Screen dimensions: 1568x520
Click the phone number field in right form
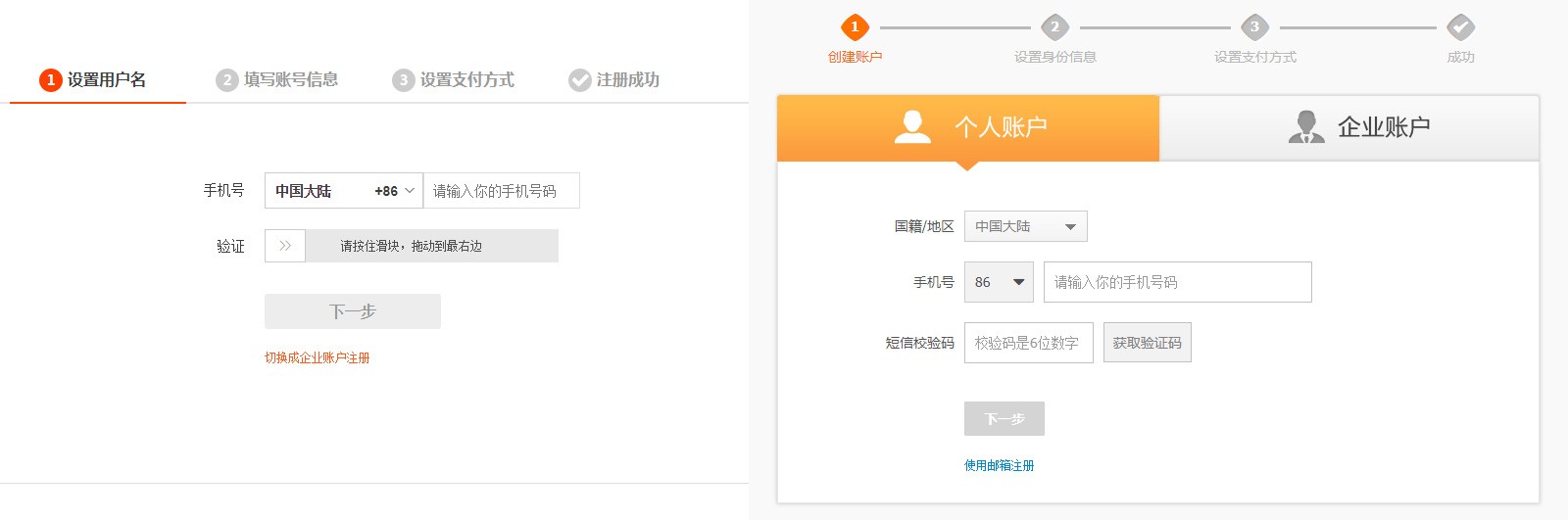tap(1178, 282)
